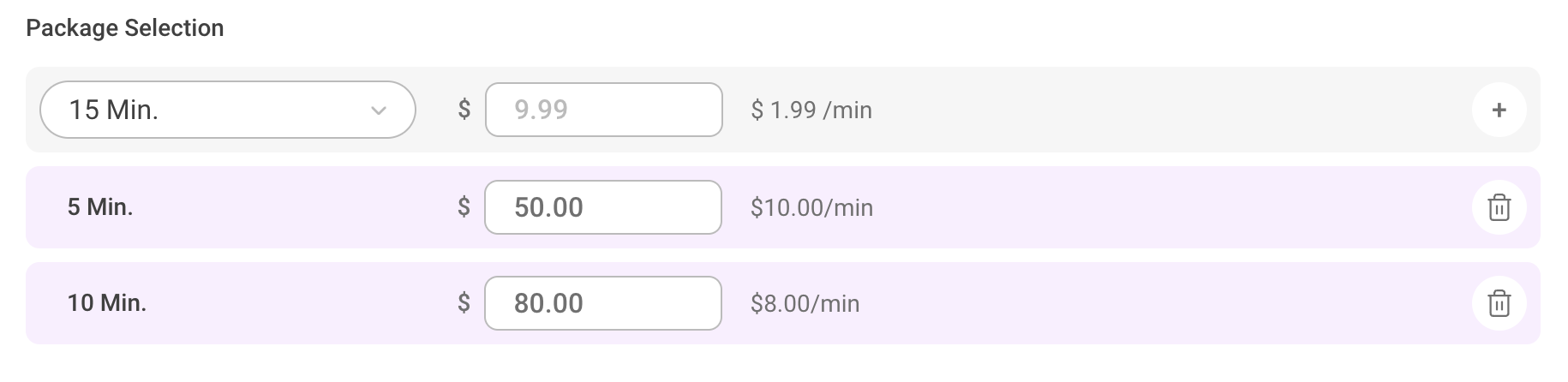Viewport: 1568px width, 382px height.
Task: Click dollar sign beside the 50.00 field
Action: click(x=464, y=207)
